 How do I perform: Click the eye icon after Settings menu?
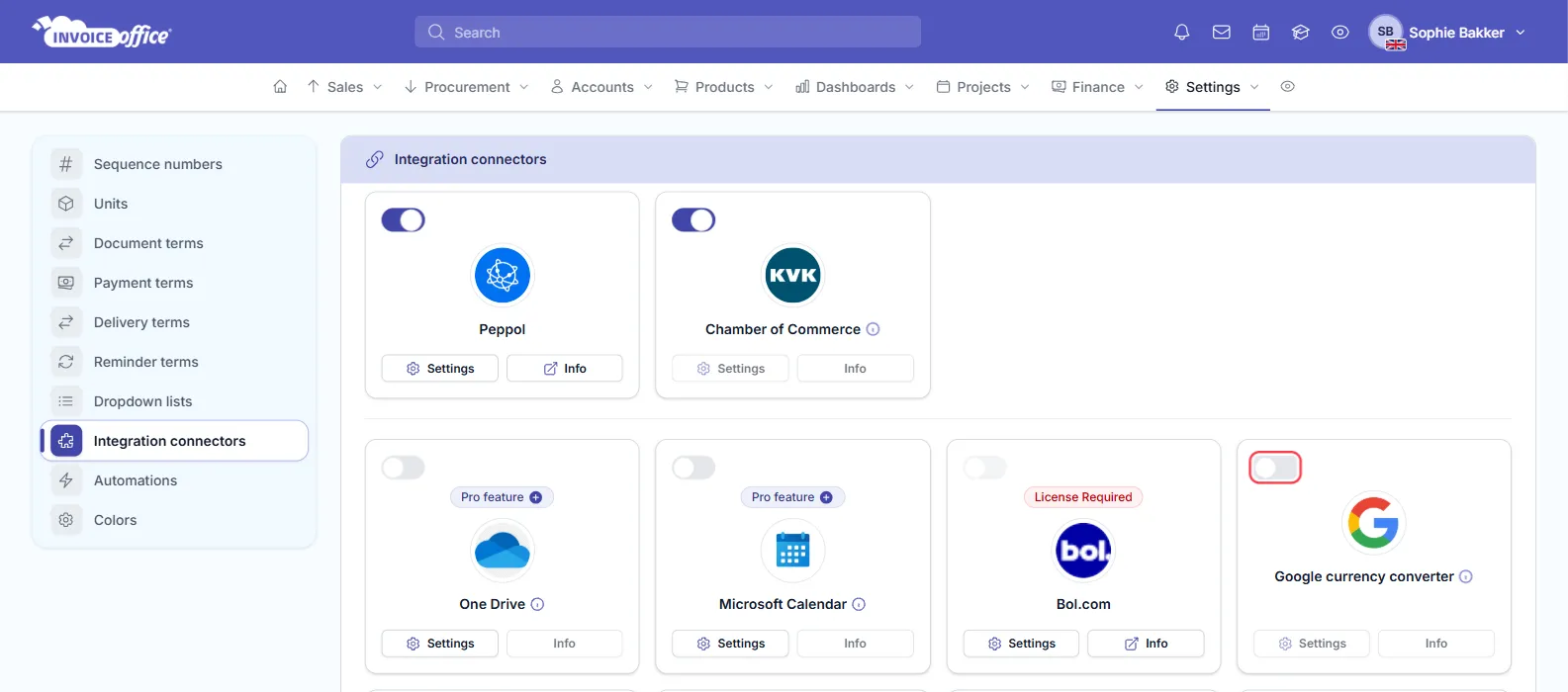(x=1287, y=87)
